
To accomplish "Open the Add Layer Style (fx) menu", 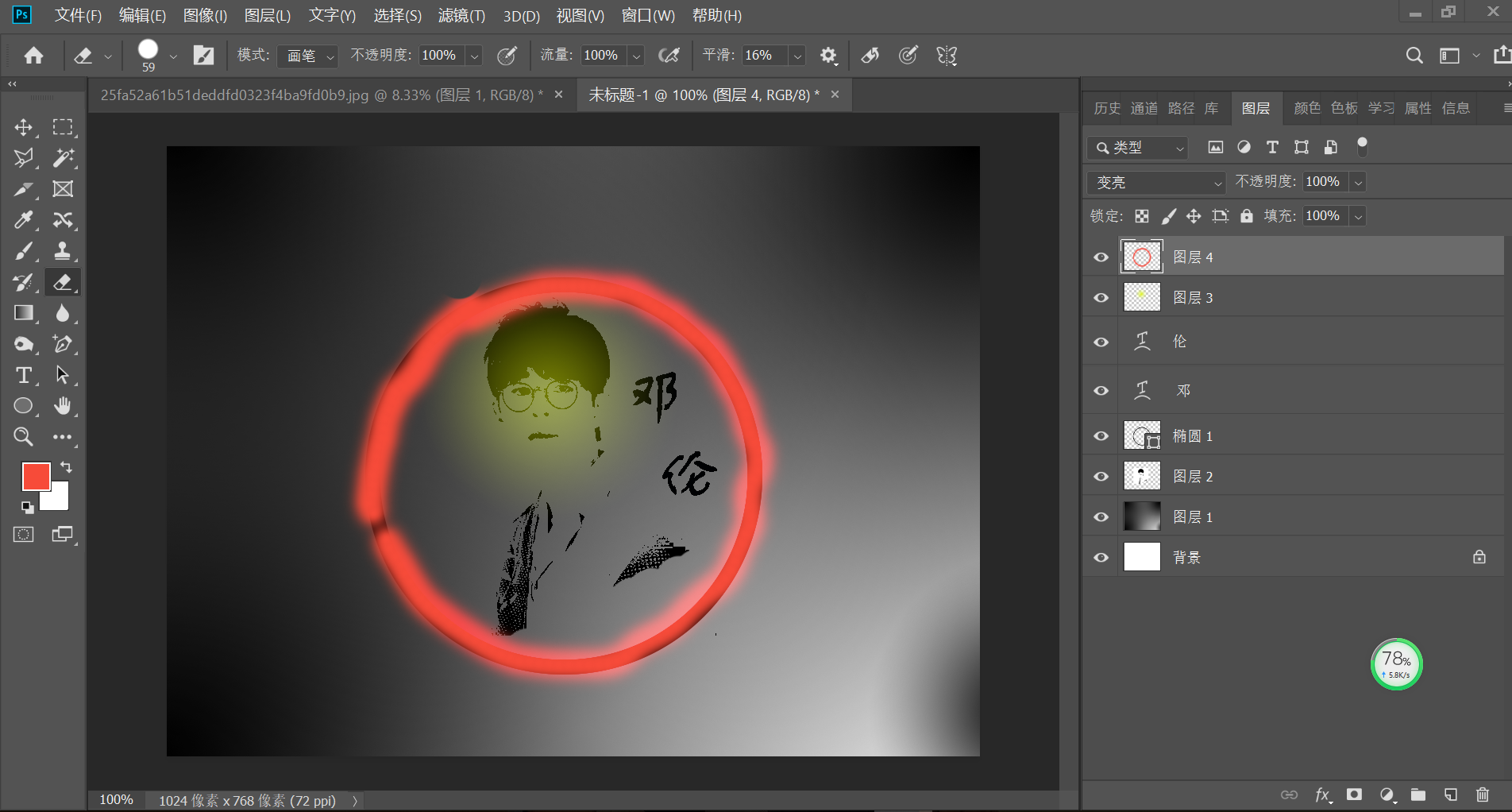I will pyautogui.click(x=1323, y=795).
